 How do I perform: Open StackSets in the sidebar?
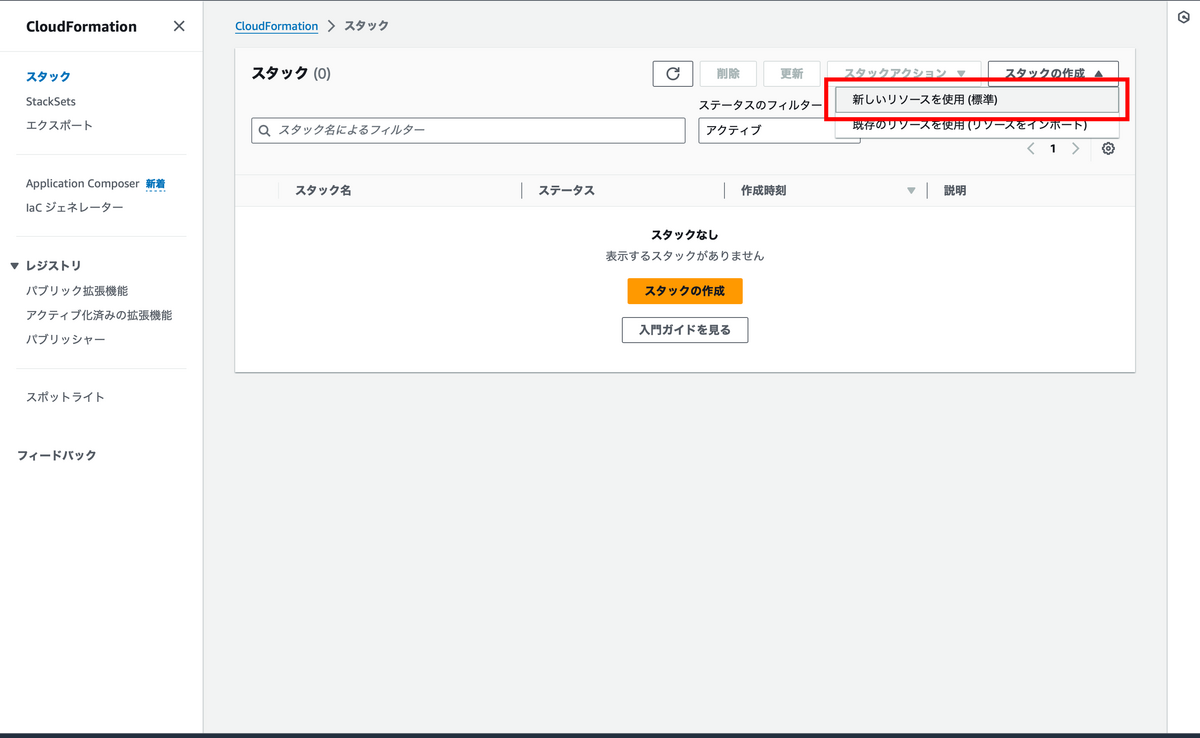(x=51, y=101)
